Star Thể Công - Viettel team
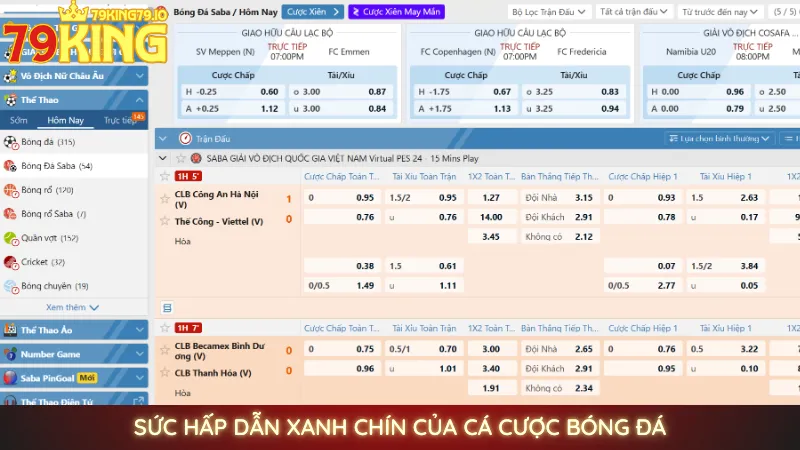800x450 pixels. point(165,221)
